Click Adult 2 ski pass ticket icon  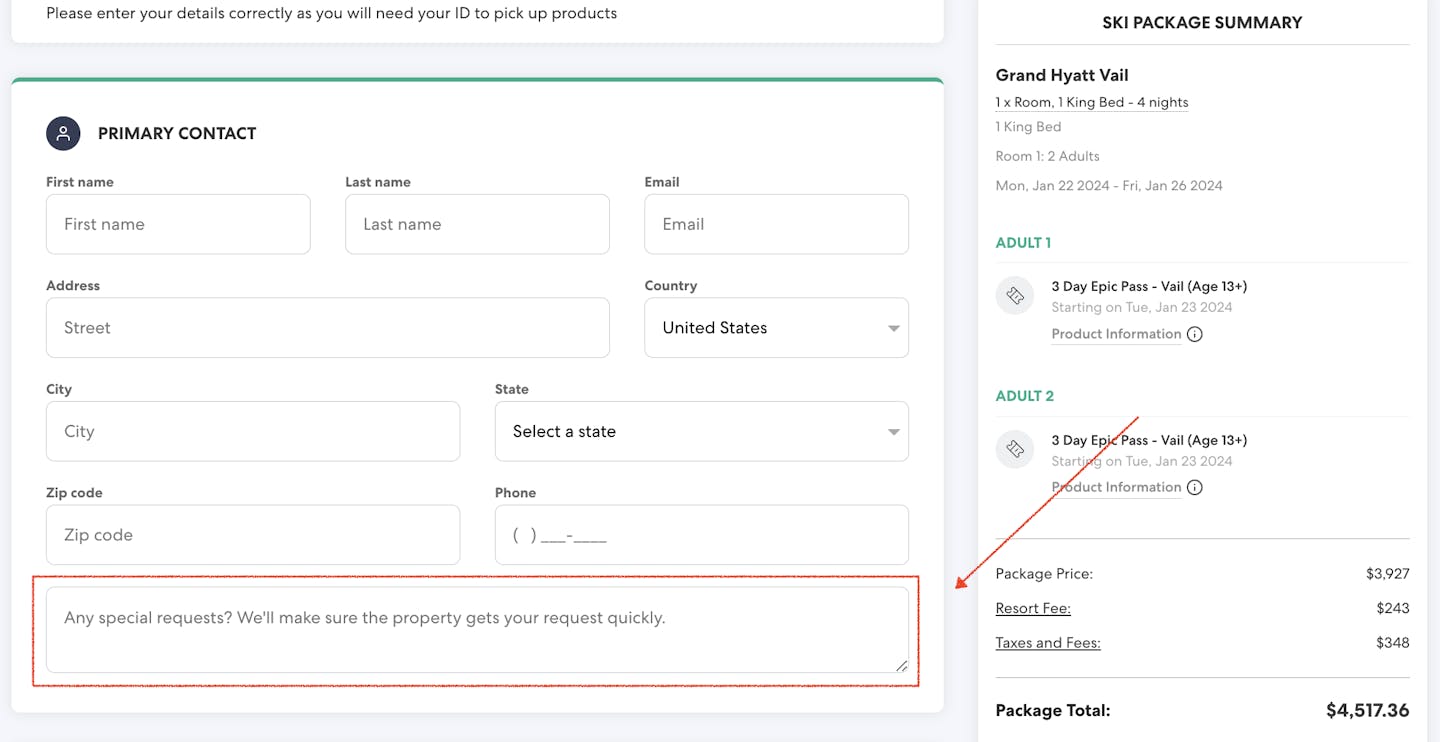click(x=1015, y=450)
